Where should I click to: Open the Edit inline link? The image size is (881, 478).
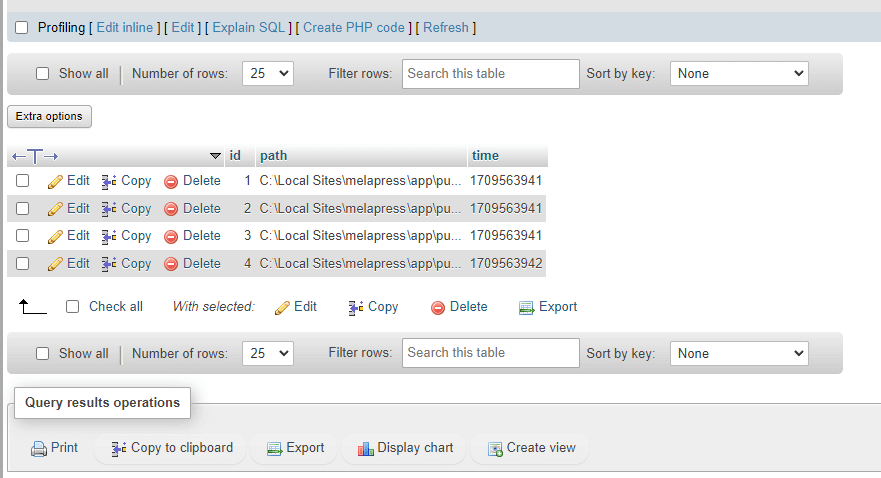[125, 28]
